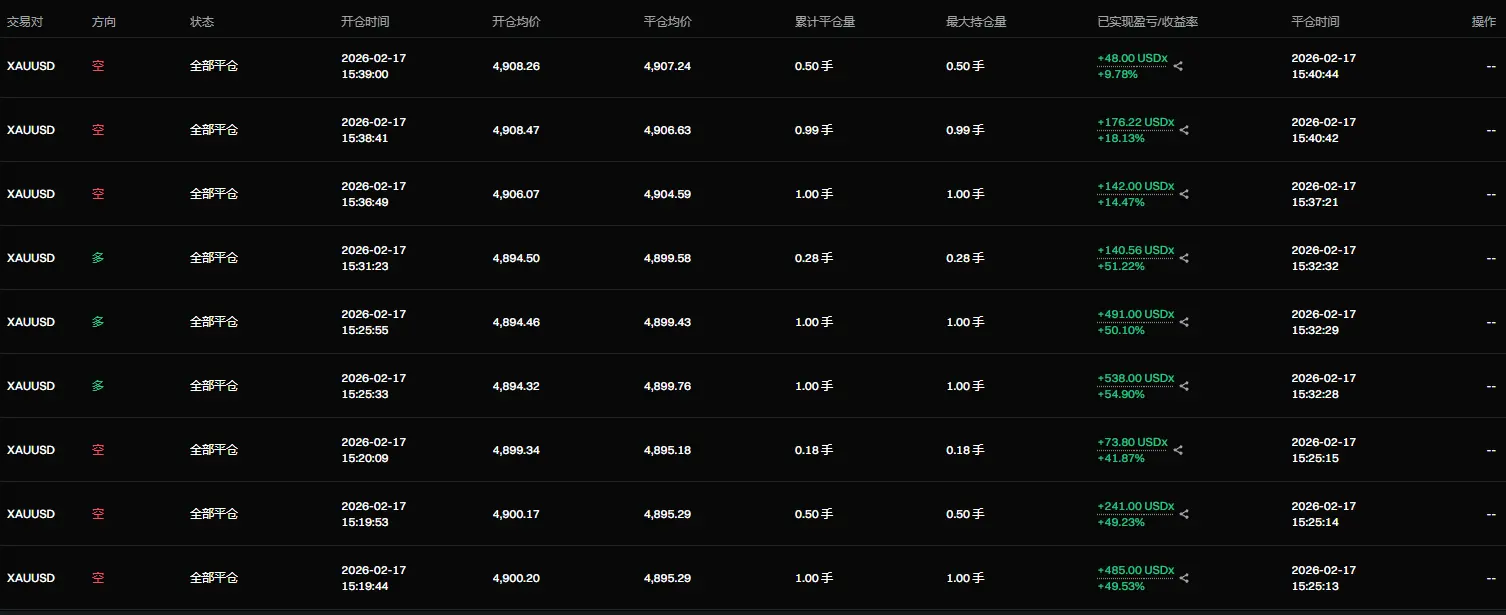
Task: Click share icon next to +142.00 USDx
Action: (1184, 194)
